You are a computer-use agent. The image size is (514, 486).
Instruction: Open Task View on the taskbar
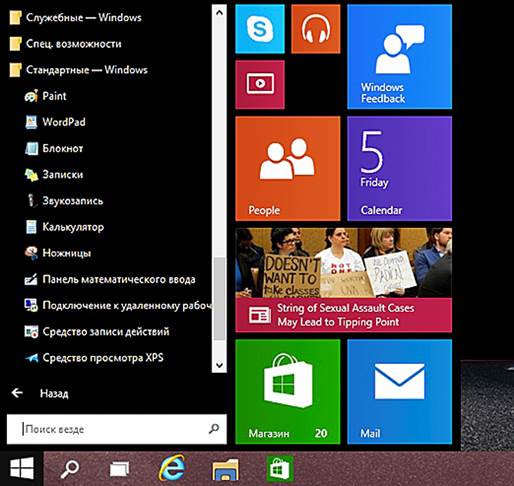click(x=119, y=469)
